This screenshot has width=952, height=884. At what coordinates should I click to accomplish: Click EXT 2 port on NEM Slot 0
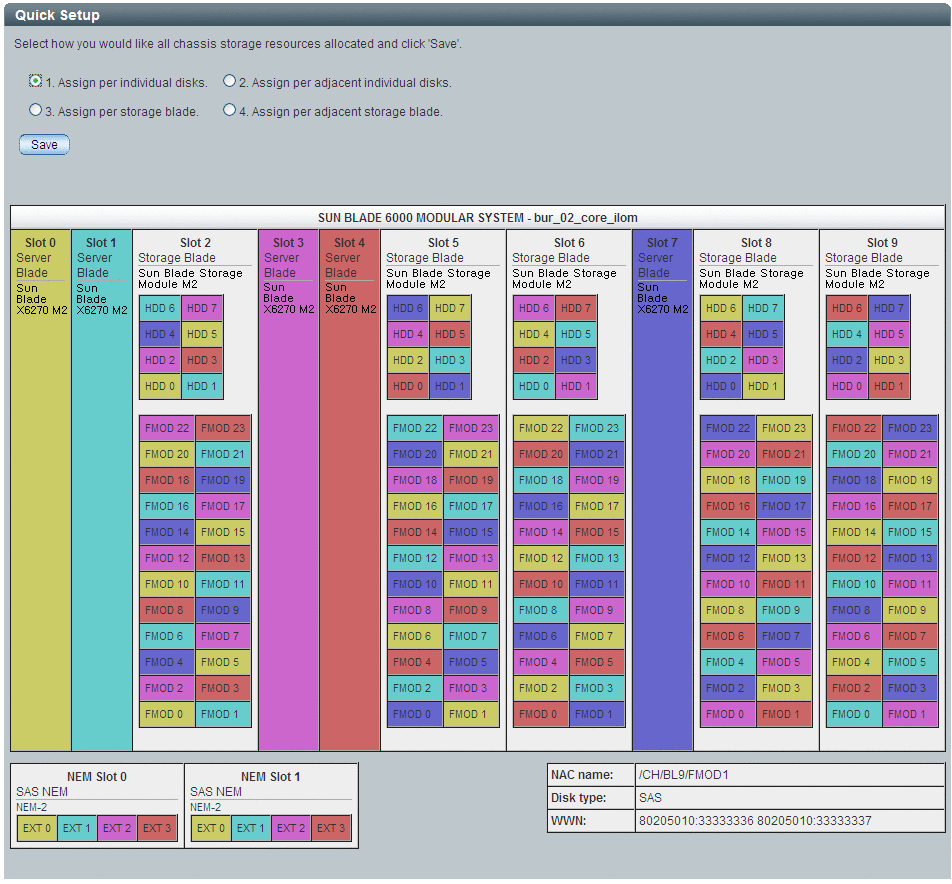click(x=117, y=828)
